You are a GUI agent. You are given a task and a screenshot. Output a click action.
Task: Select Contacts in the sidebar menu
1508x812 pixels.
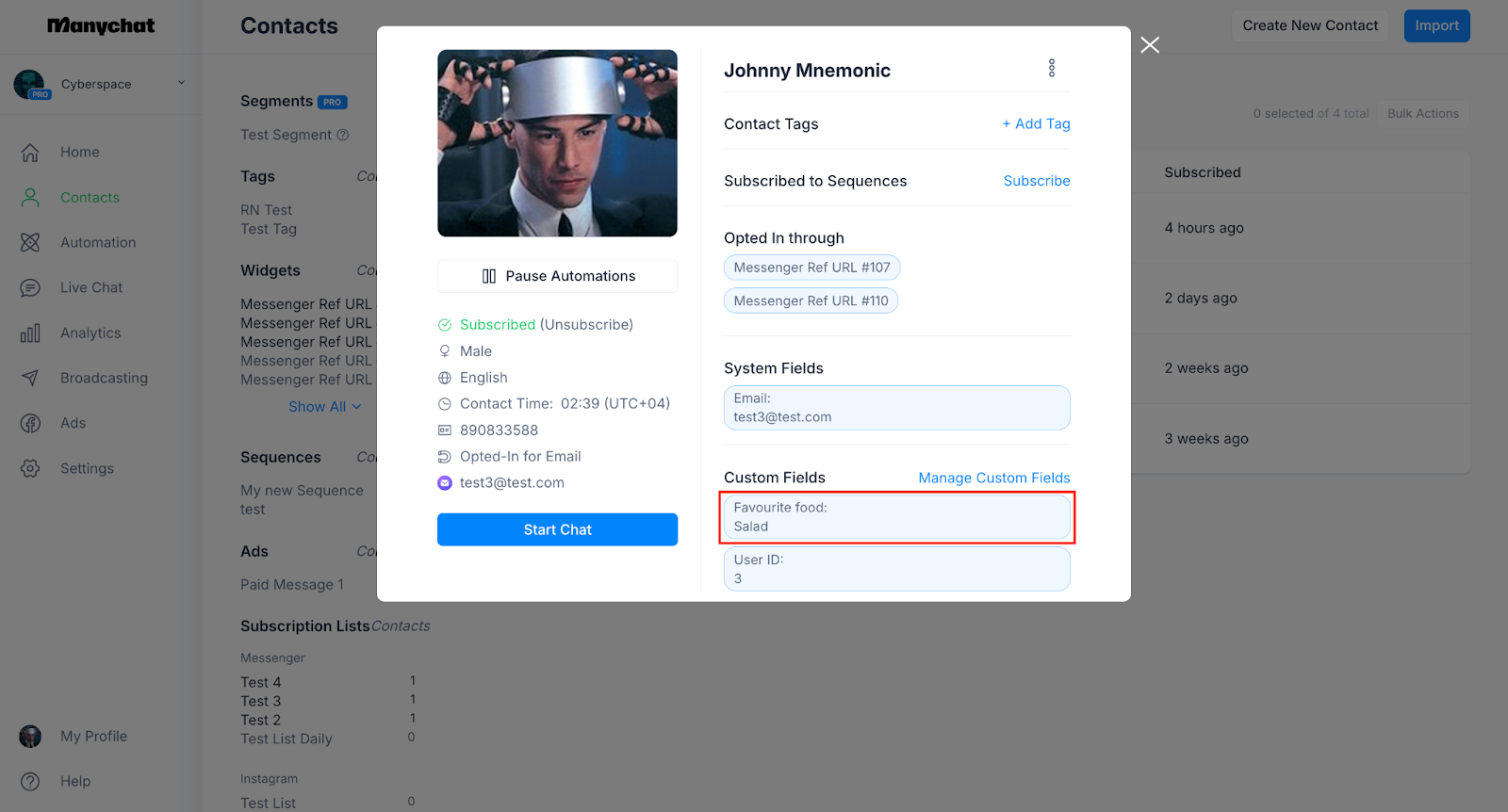click(90, 198)
